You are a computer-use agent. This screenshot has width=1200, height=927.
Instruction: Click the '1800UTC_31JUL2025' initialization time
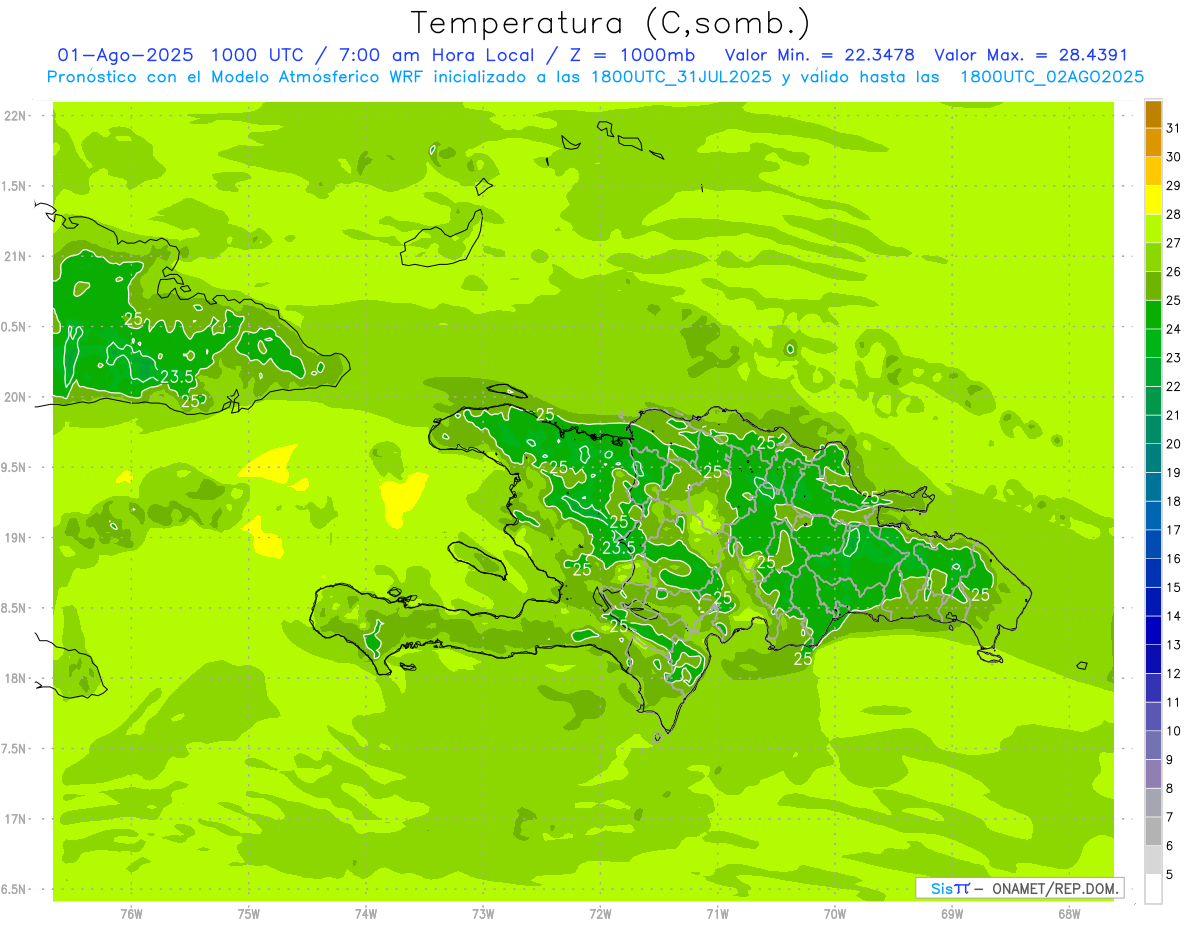click(683, 76)
